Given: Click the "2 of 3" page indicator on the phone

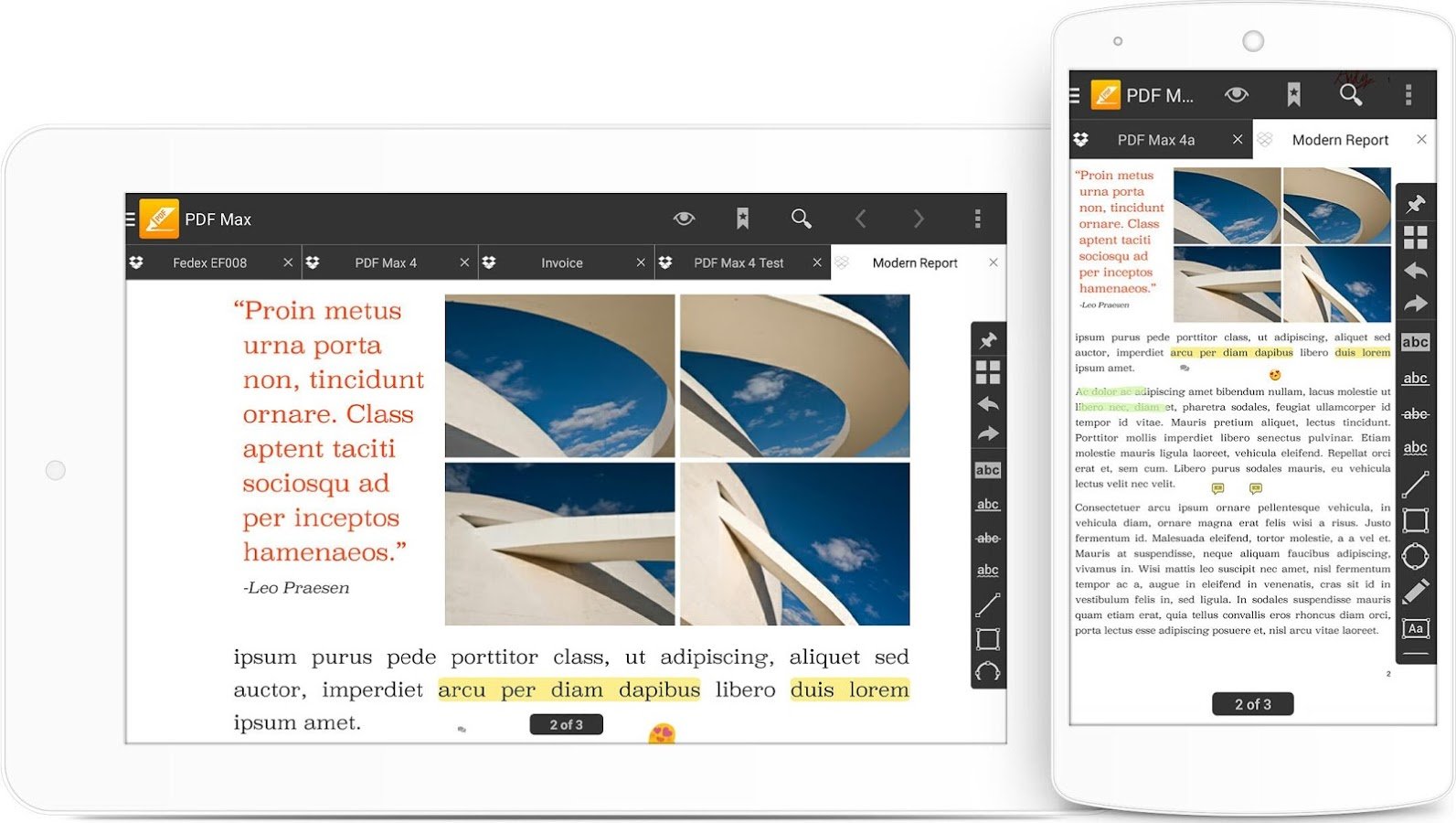Looking at the screenshot, I should click(1252, 704).
